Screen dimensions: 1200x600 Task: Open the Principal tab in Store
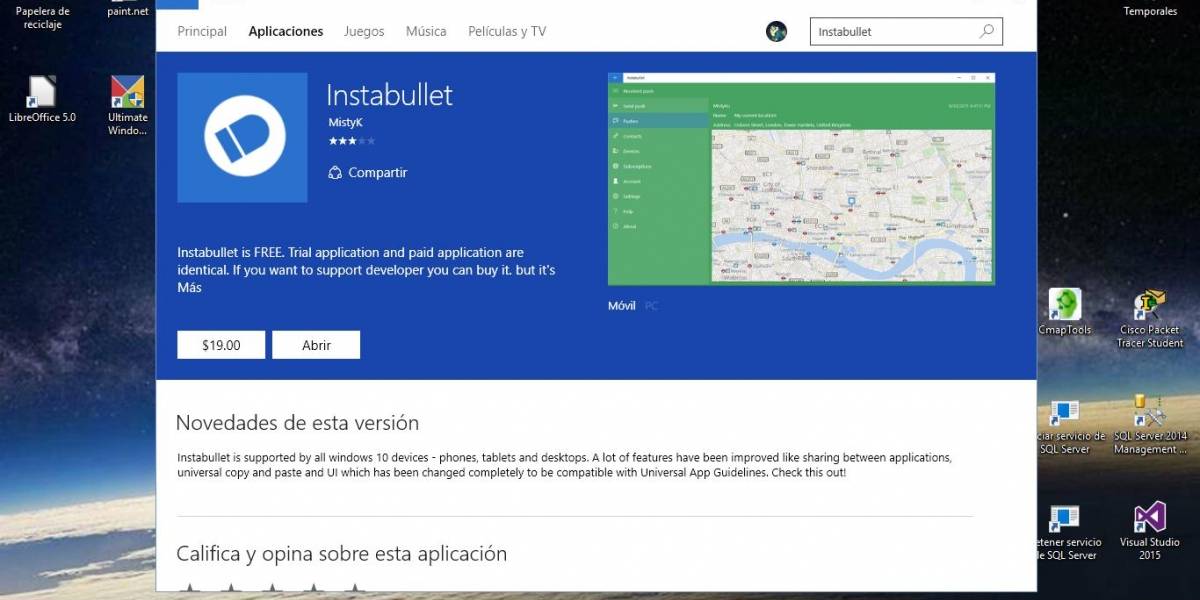(x=202, y=31)
